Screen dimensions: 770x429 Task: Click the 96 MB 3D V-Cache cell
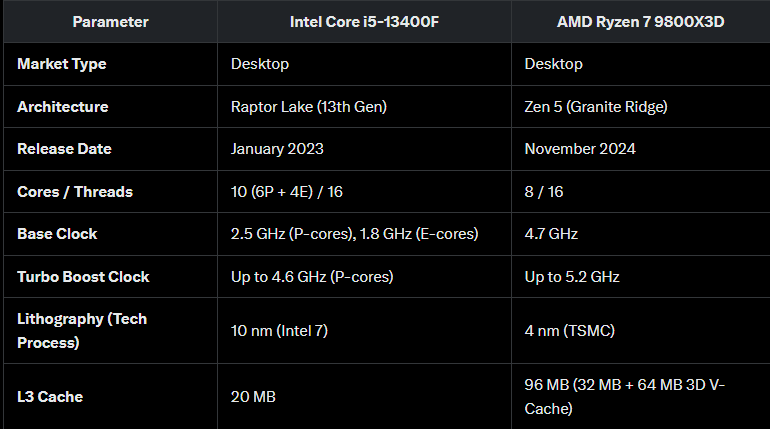[625, 397]
